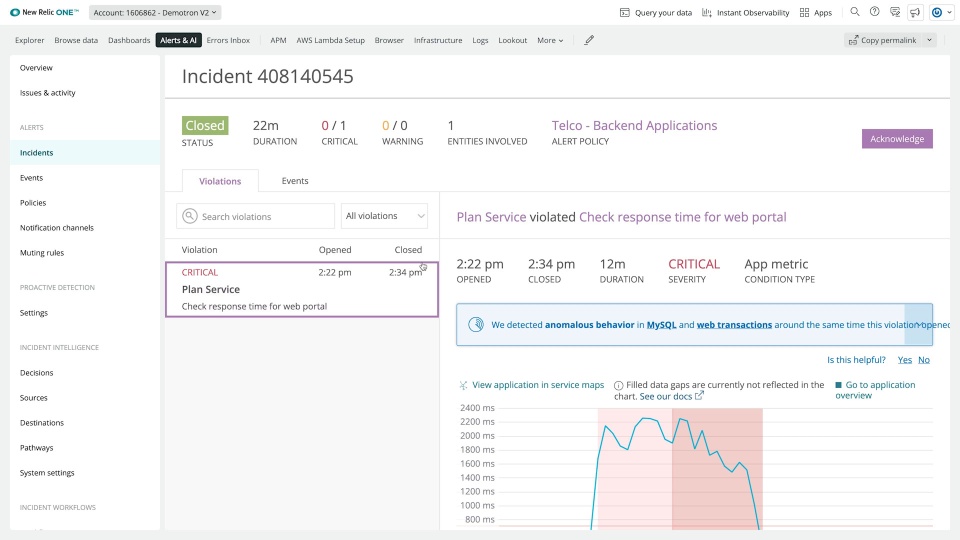Viewport: 960px width, 540px height.
Task: Open AWS Lambda Setup navigation item
Action: tap(331, 40)
